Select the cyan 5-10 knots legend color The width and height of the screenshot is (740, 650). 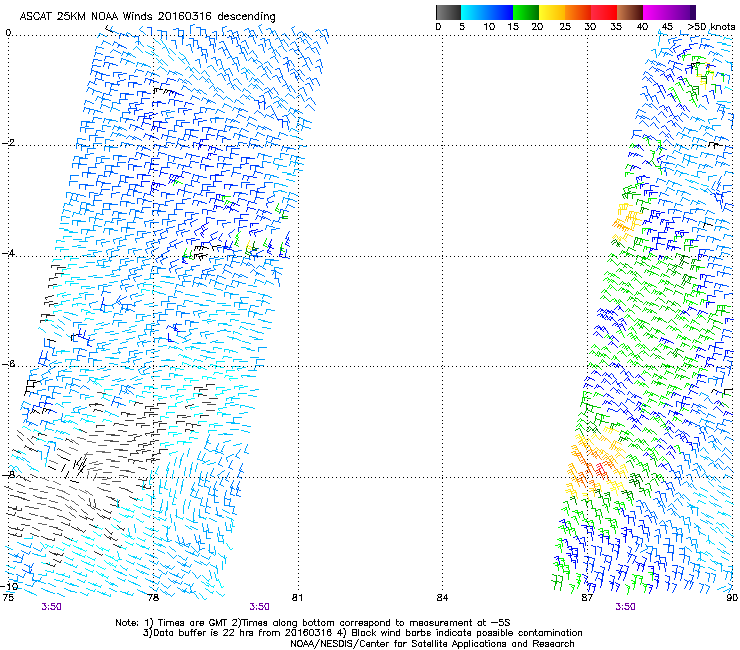(475, 12)
